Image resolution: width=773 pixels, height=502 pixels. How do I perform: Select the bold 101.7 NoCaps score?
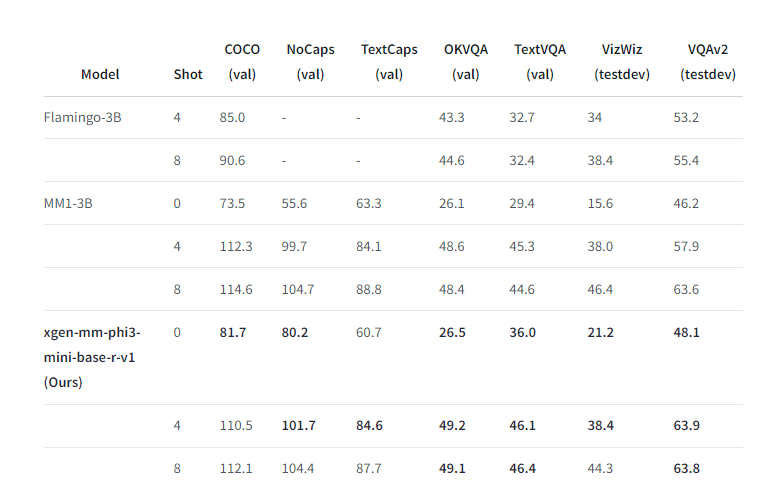click(x=299, y=426)
